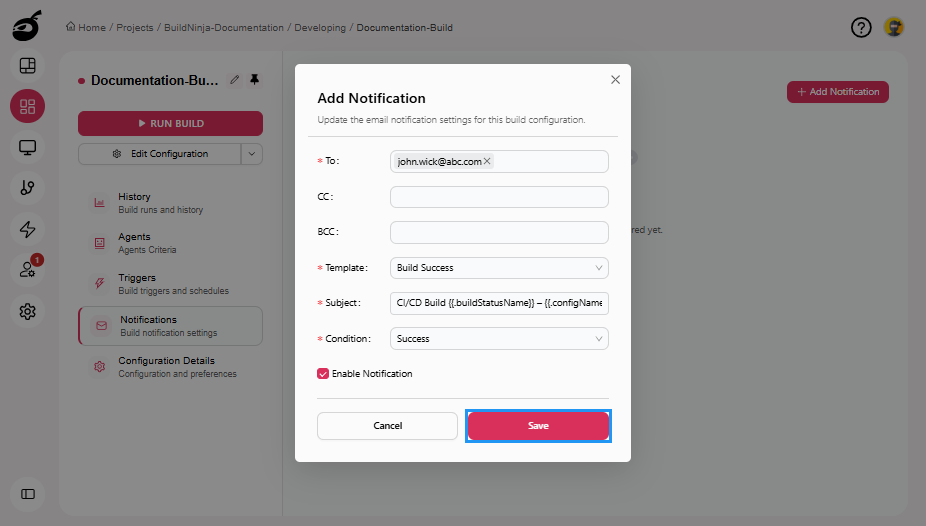Viewport: 926px width, 526px height.
Task: Click the Save button
Action: [538, 426]
